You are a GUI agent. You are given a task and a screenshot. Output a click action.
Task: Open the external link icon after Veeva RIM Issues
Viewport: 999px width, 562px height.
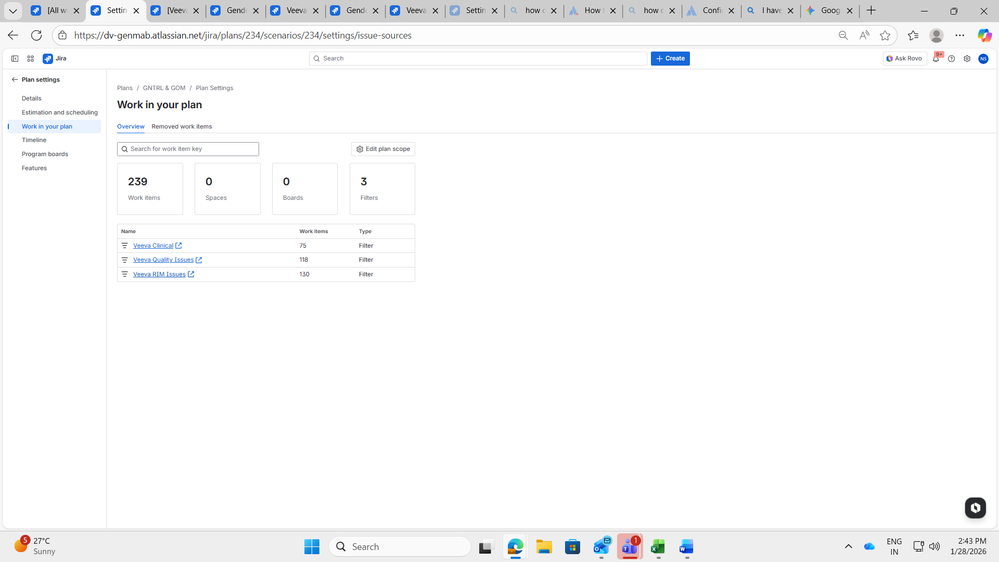click(x=190, y=275)
